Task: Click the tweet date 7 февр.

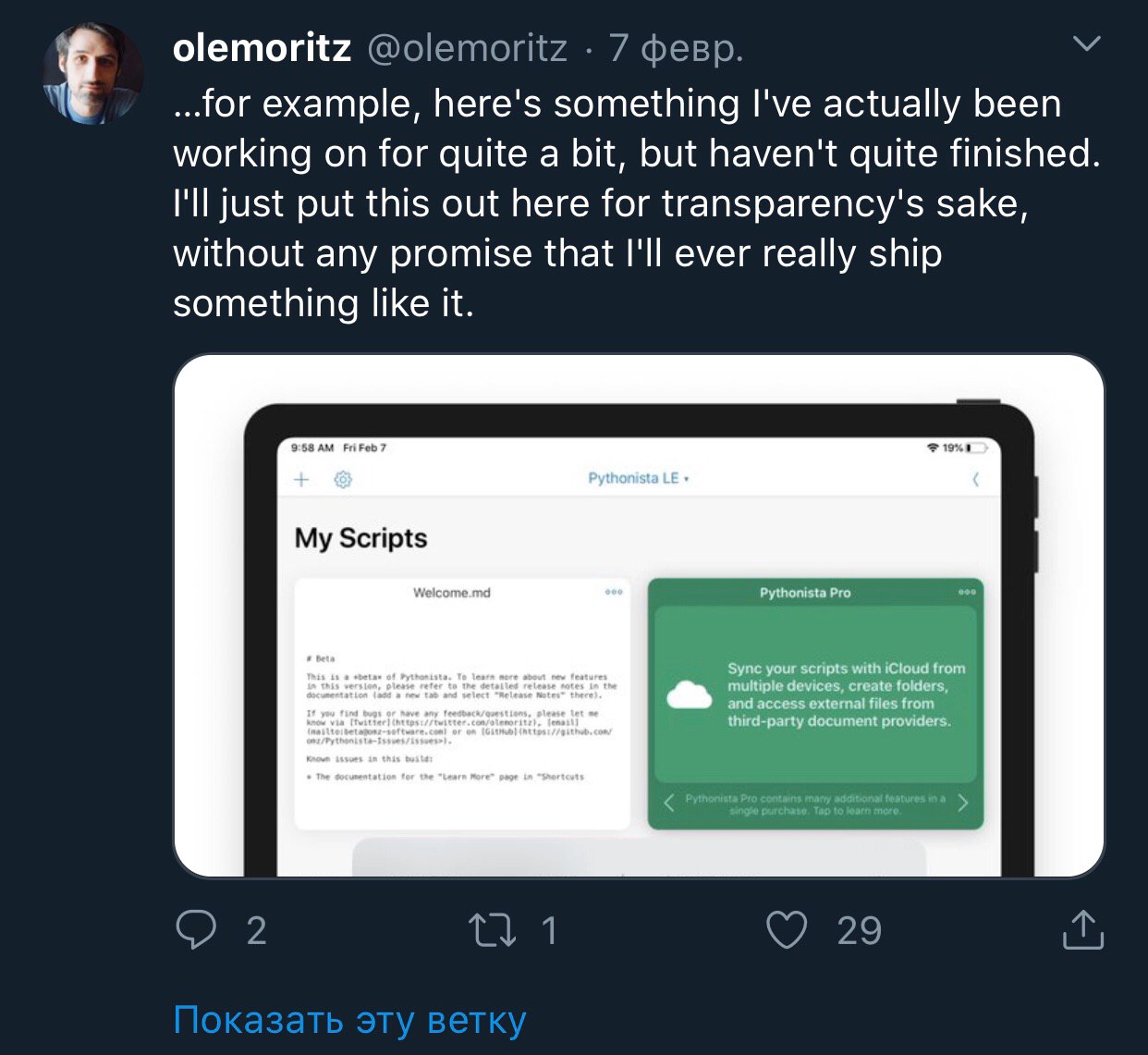Action: coord(677,48)
